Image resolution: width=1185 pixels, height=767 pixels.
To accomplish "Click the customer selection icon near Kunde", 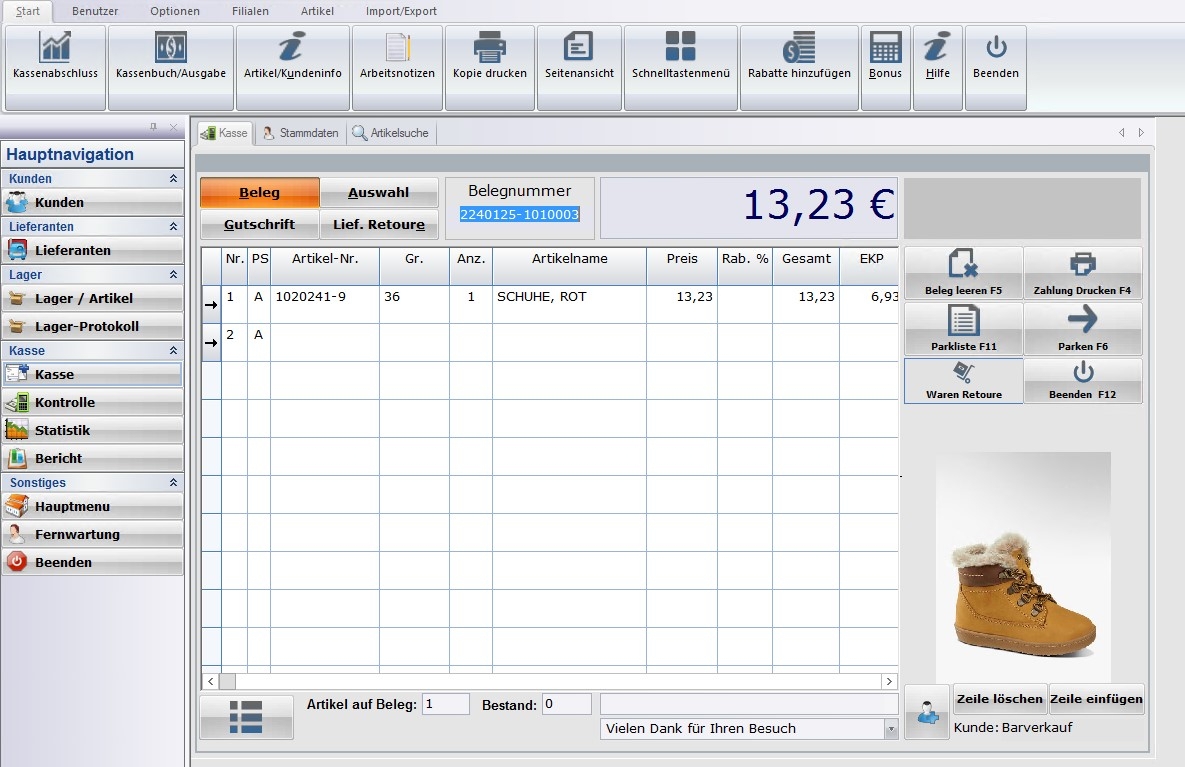I will pyautogui.click(x=927, y=712).
